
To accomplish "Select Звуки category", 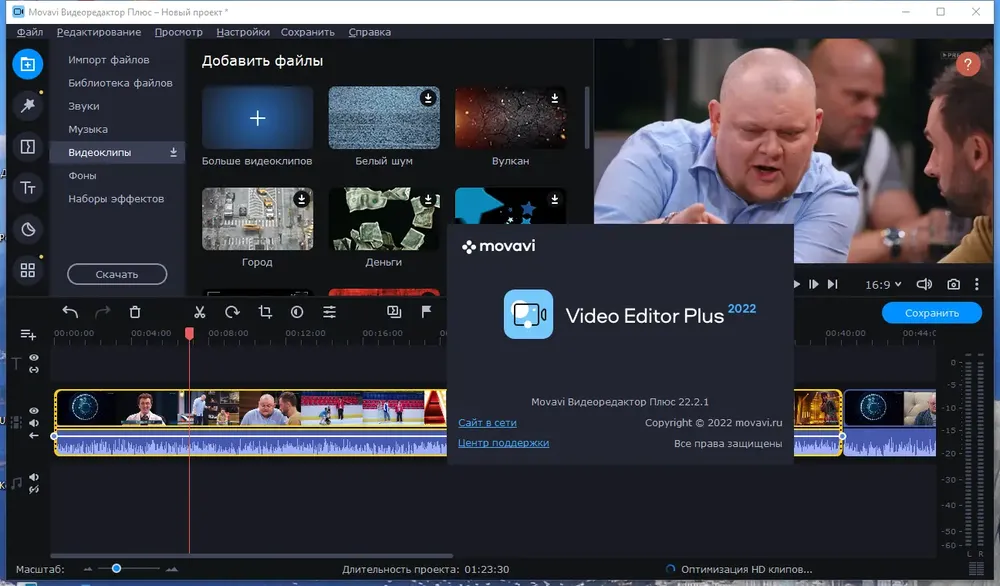I will [x=84, y=106].
